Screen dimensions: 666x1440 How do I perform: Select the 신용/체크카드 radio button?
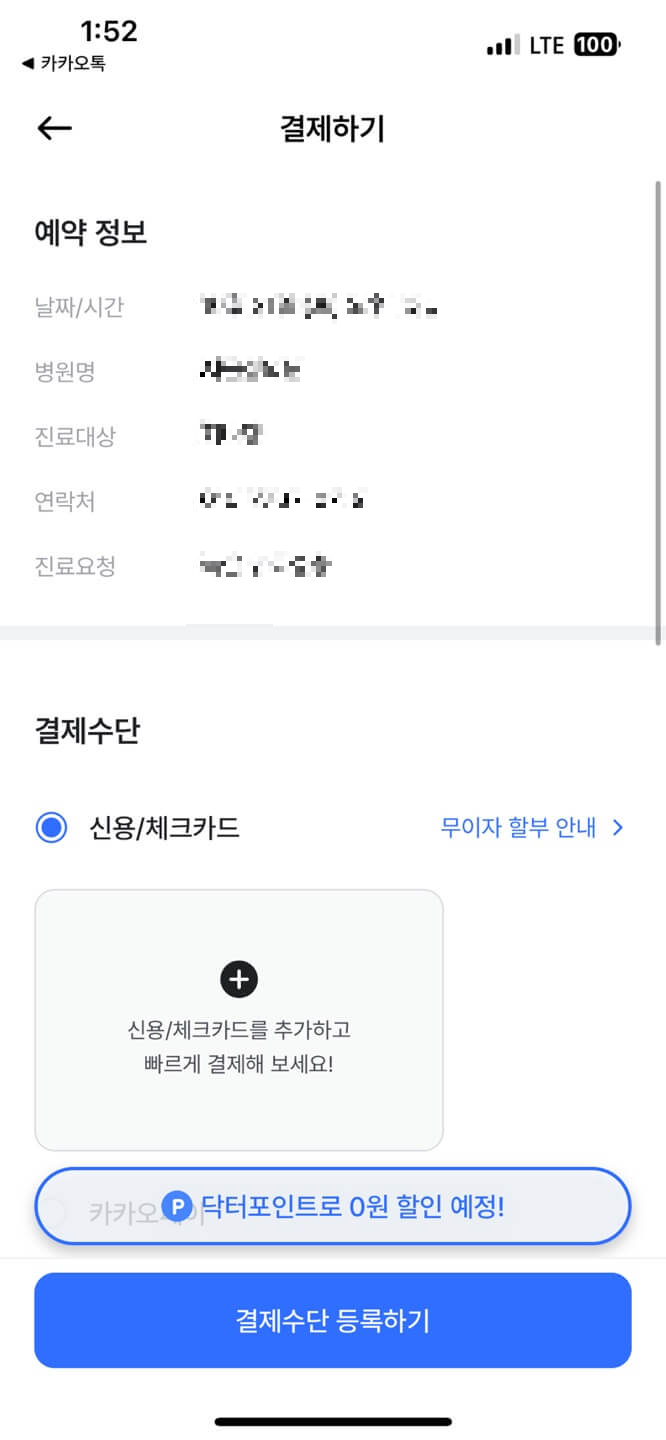click(51, 828)
